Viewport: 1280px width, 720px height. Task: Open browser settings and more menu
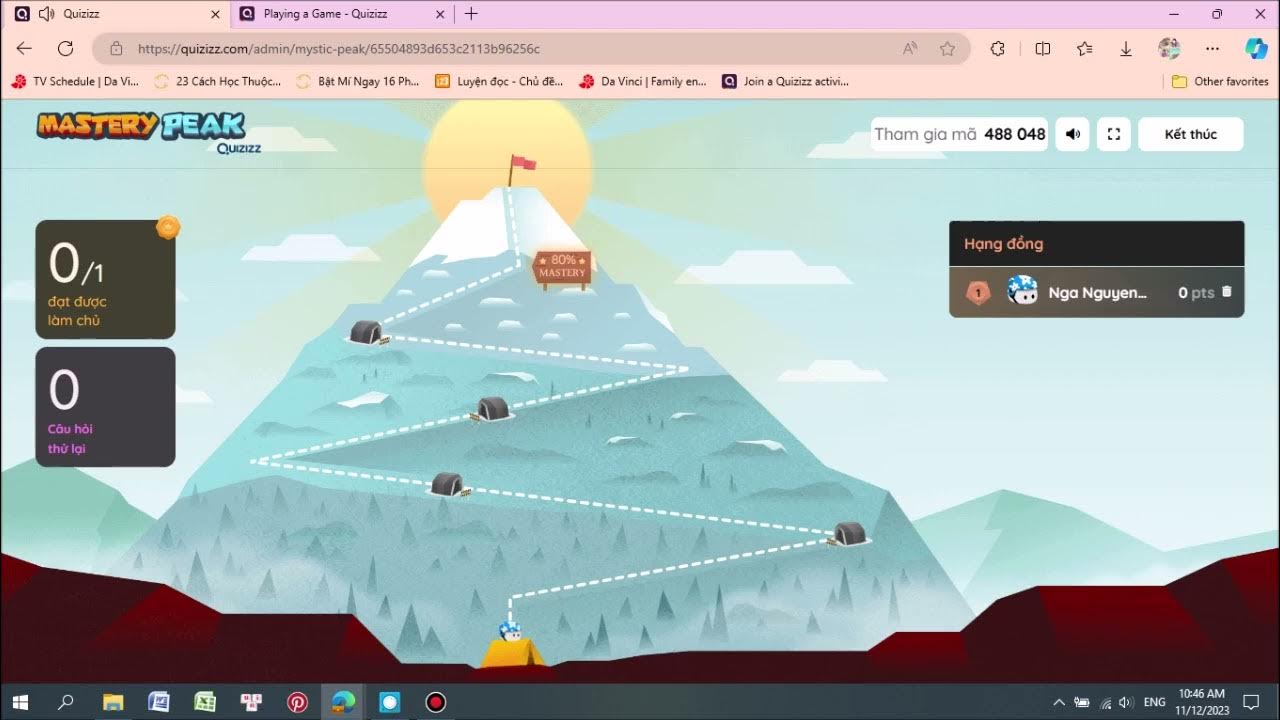1212,48
